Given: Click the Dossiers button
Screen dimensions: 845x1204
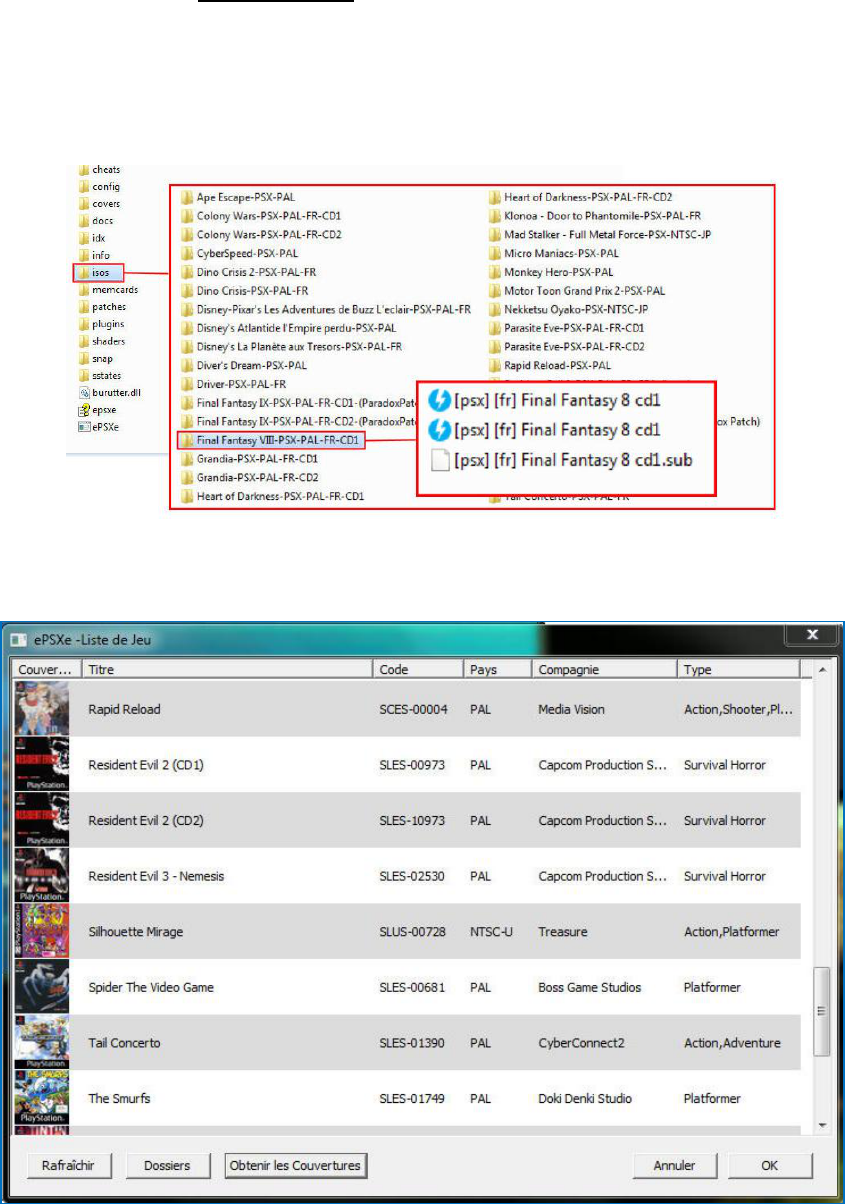Looking at the screenshot, I should 167,1165.
